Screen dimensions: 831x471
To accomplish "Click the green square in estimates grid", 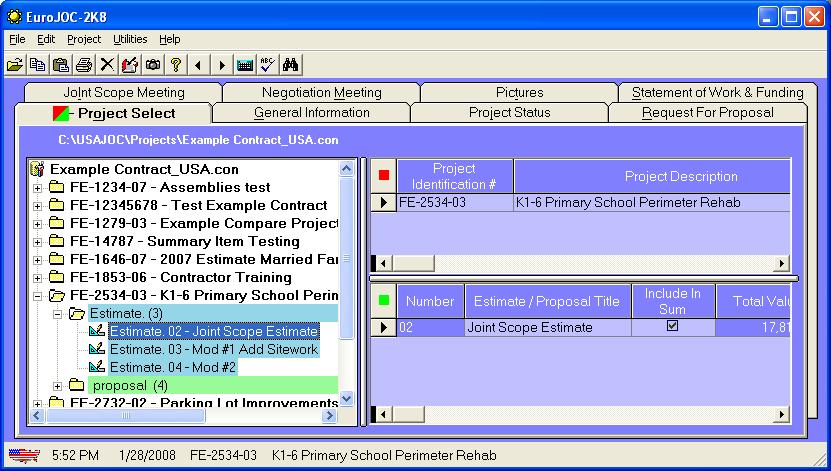I will [x=384, y=301].
